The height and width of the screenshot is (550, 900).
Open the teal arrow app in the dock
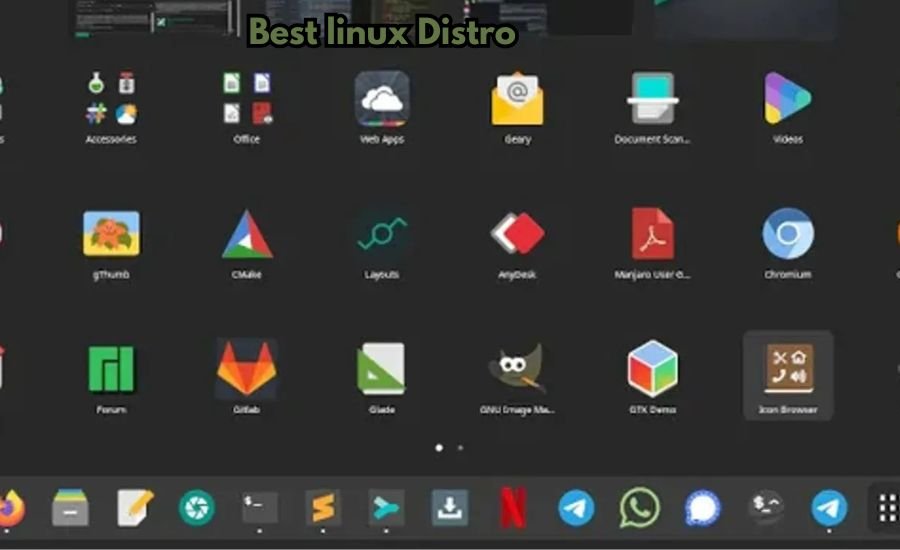coord(386,508)
